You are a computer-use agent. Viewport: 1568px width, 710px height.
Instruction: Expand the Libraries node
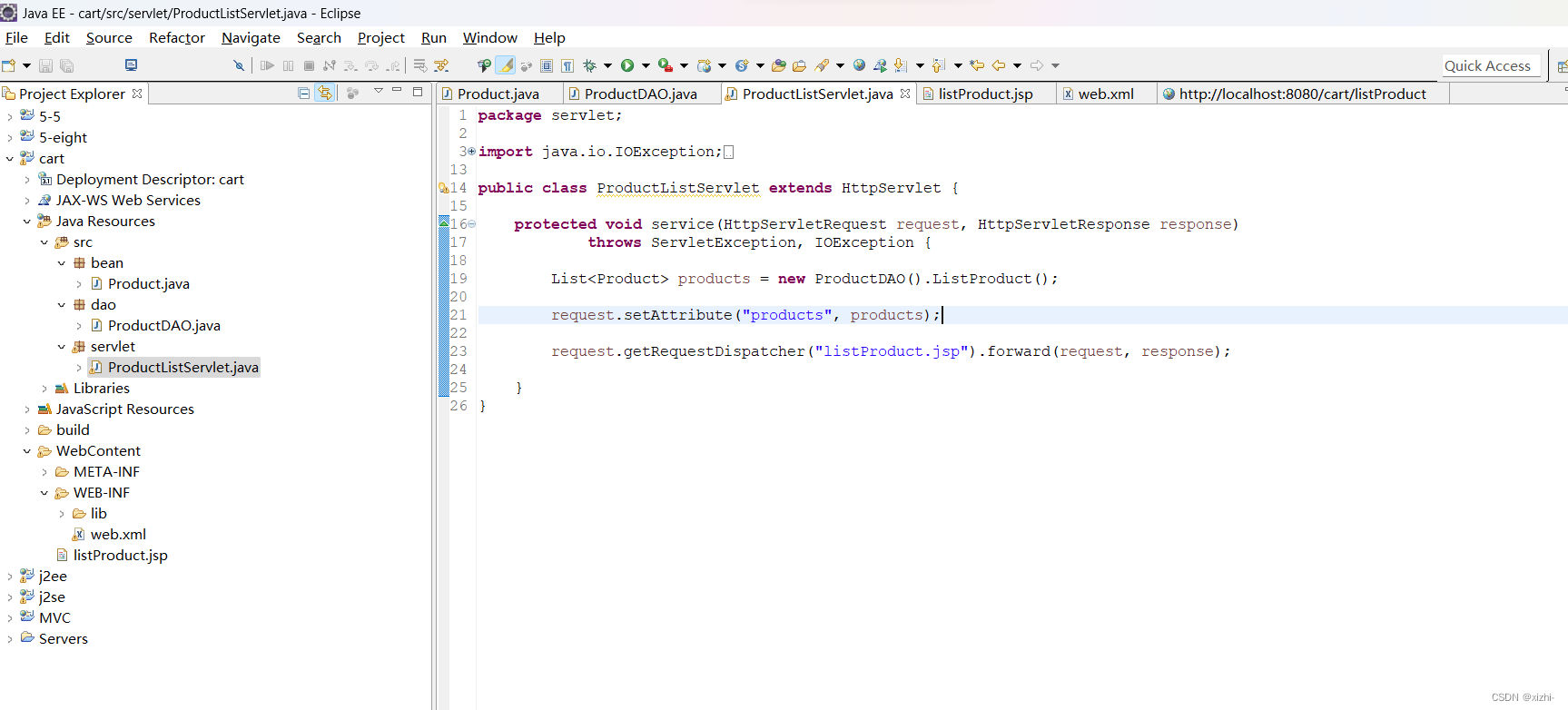44,389
